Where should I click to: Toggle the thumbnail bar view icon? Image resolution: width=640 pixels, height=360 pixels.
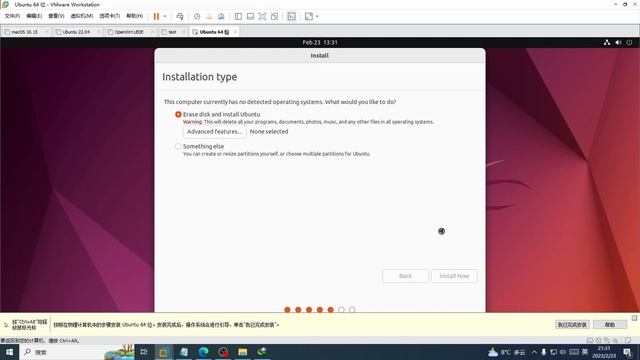tap(250, 16)
